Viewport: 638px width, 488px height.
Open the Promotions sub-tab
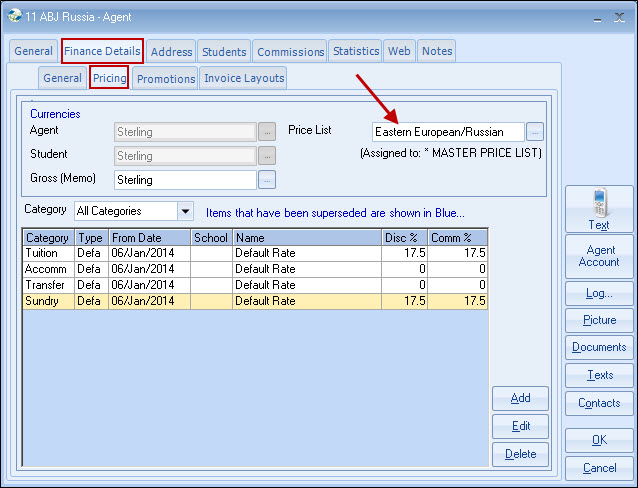click(x=166, y=78)
